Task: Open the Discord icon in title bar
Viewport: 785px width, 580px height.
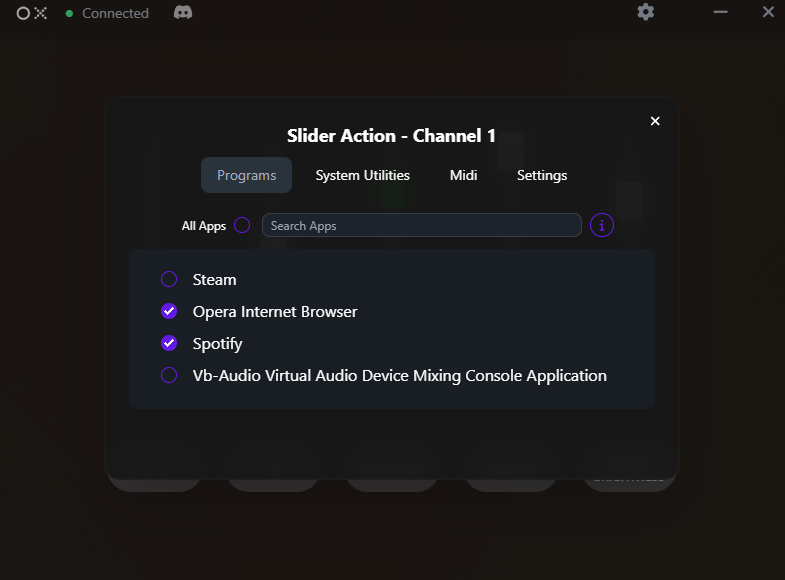Action: (x=183, y=13)
